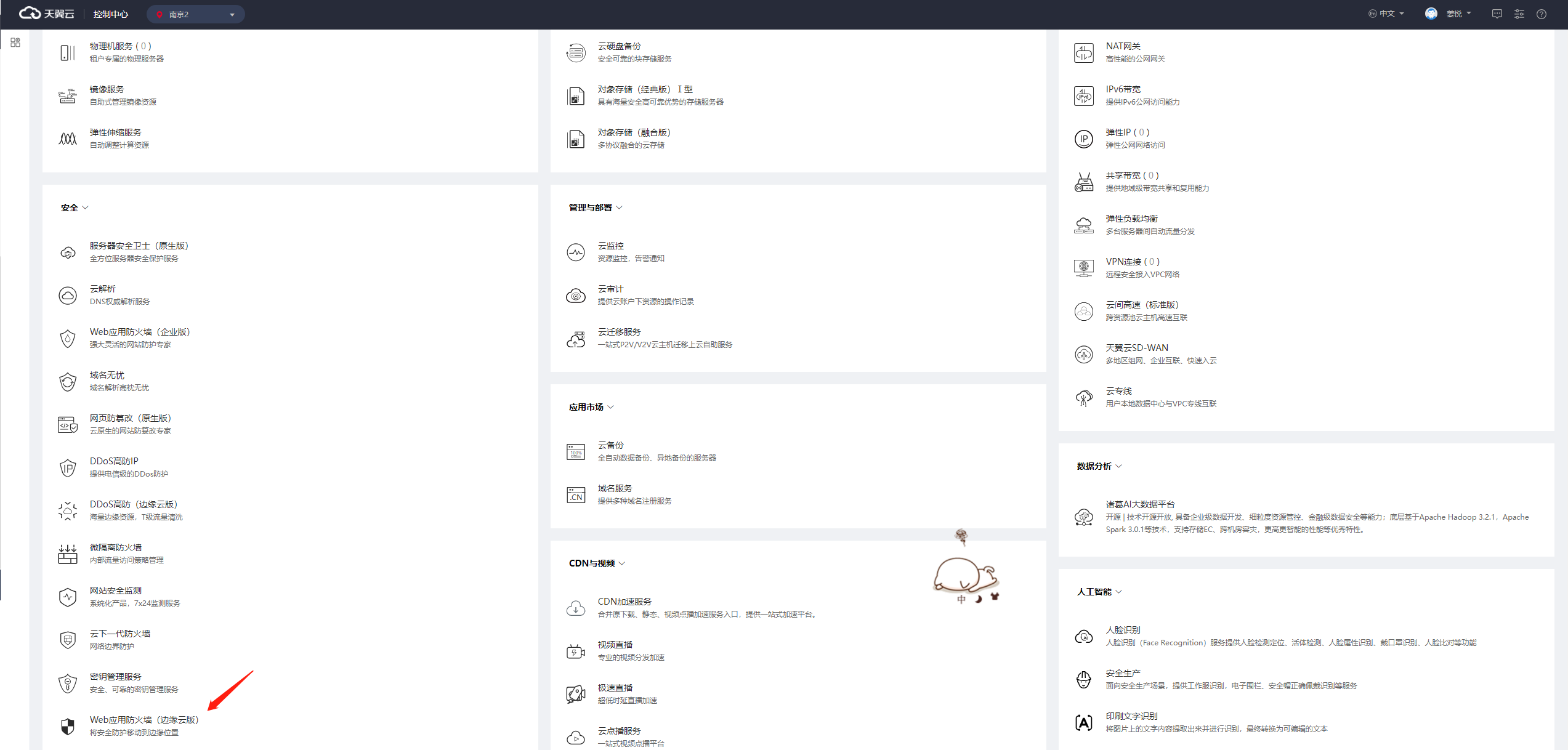The height and width of the screenshot is (750, 1568).
Task: Open 网页防篡改（原生版）
Action: pyautogui.click(x=131, y=418)
